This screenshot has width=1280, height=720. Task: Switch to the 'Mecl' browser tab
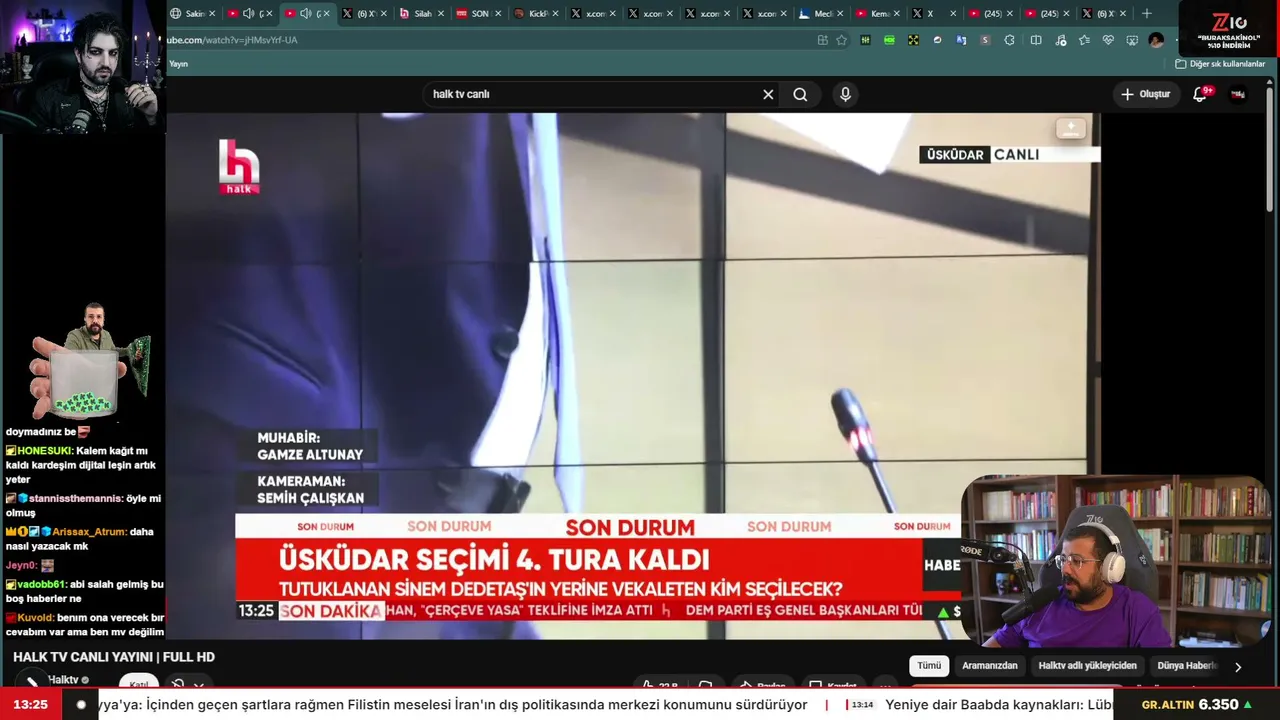820,14
